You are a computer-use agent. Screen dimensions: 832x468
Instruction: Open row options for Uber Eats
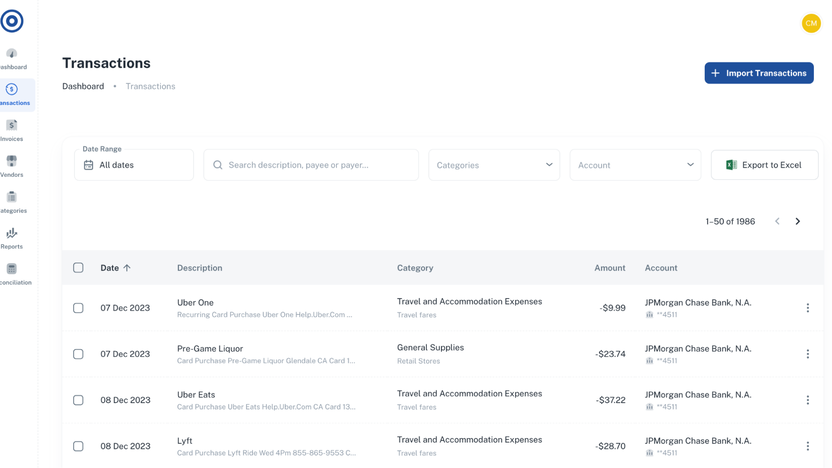pyautogui.click(x=808, y=400)
